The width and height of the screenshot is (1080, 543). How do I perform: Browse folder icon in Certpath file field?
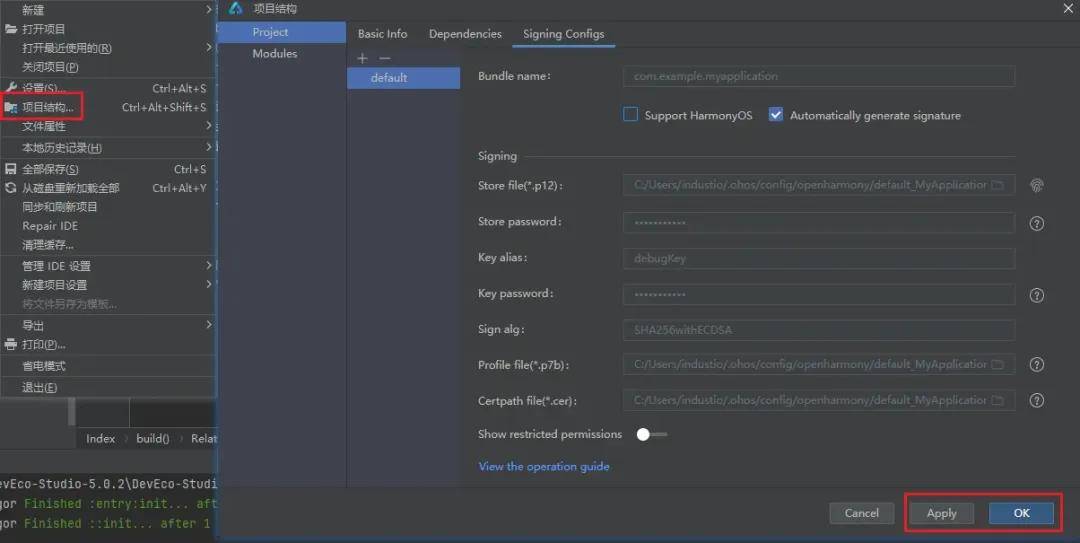[x=997, y=400]
